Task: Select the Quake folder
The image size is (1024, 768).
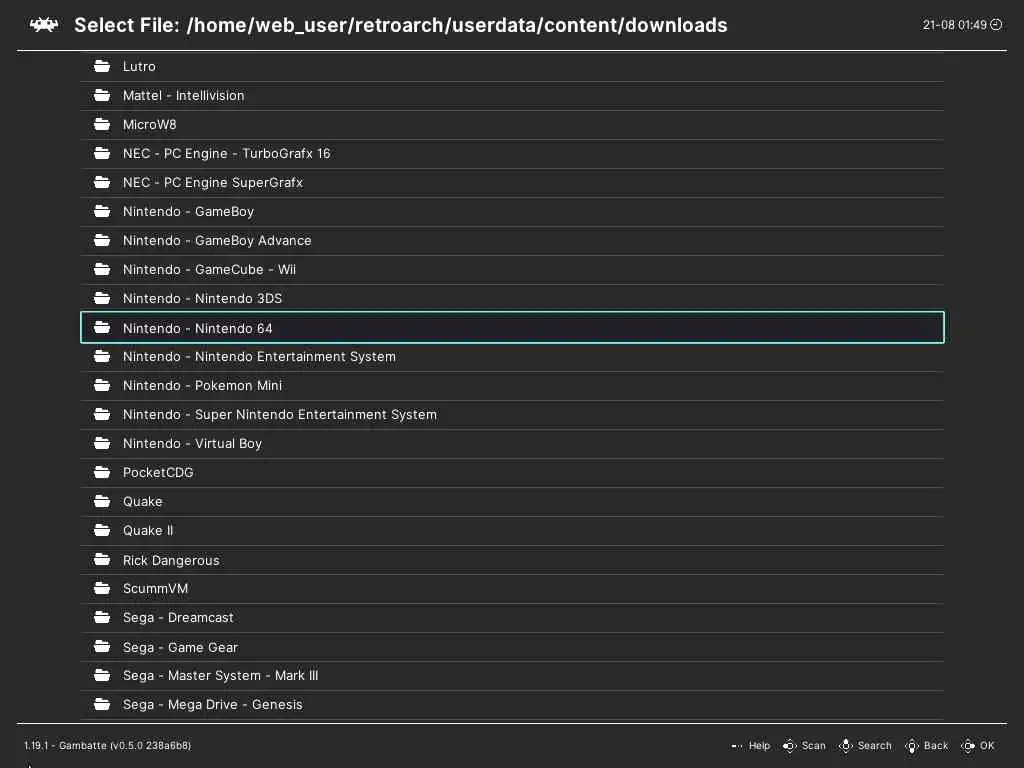Action: click(x=512, y=502)
